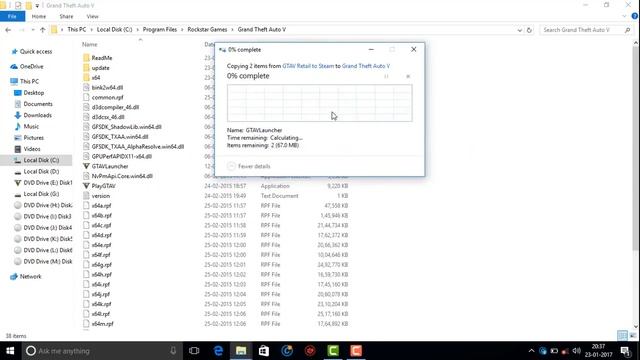This screenshot has width=640, height=360.
Task: Open Task View on the taskbar
Action: point(194,351)
